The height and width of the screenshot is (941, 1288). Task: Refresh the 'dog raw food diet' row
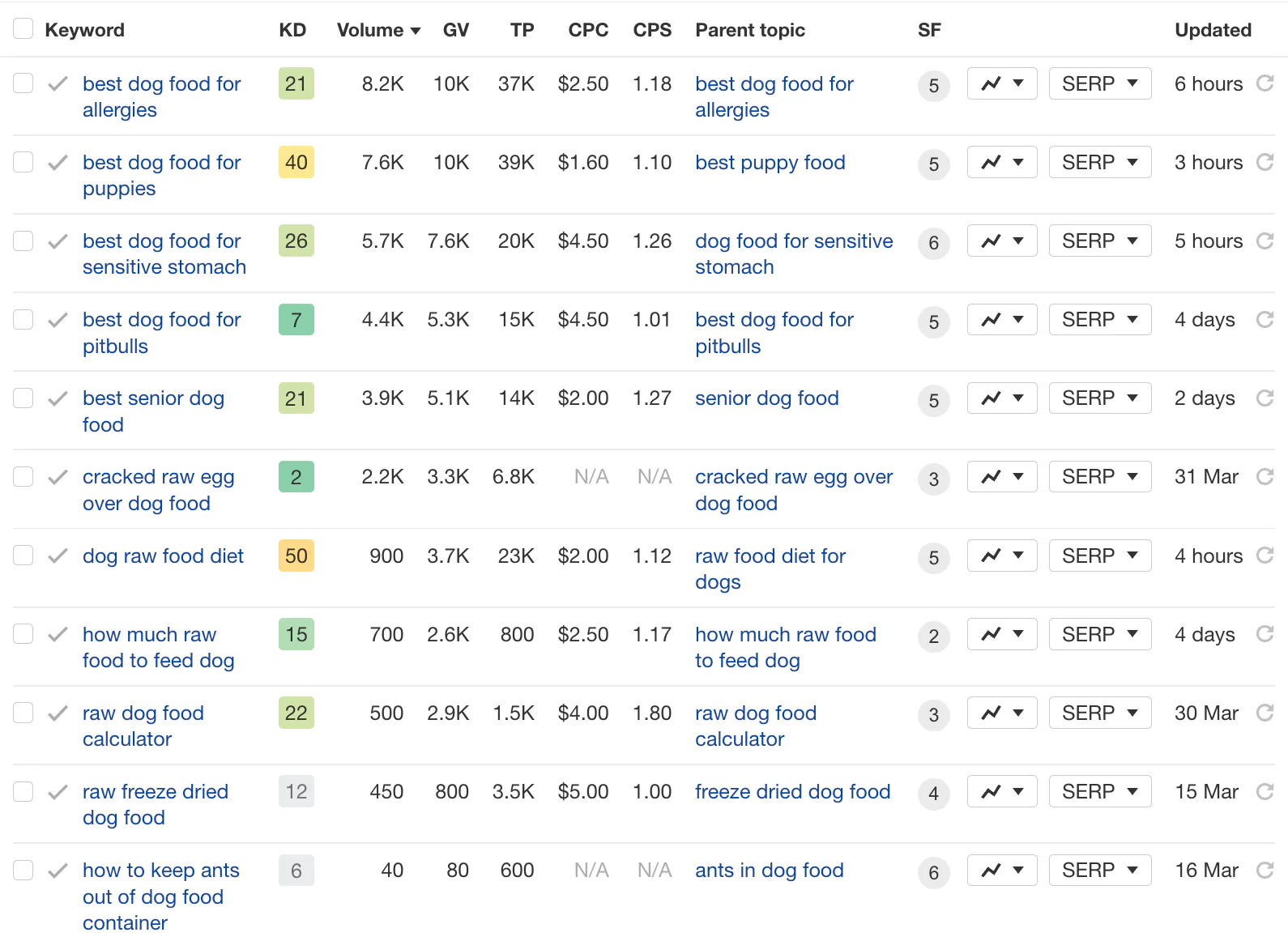pyautogui.click(x=1265, y=556)
